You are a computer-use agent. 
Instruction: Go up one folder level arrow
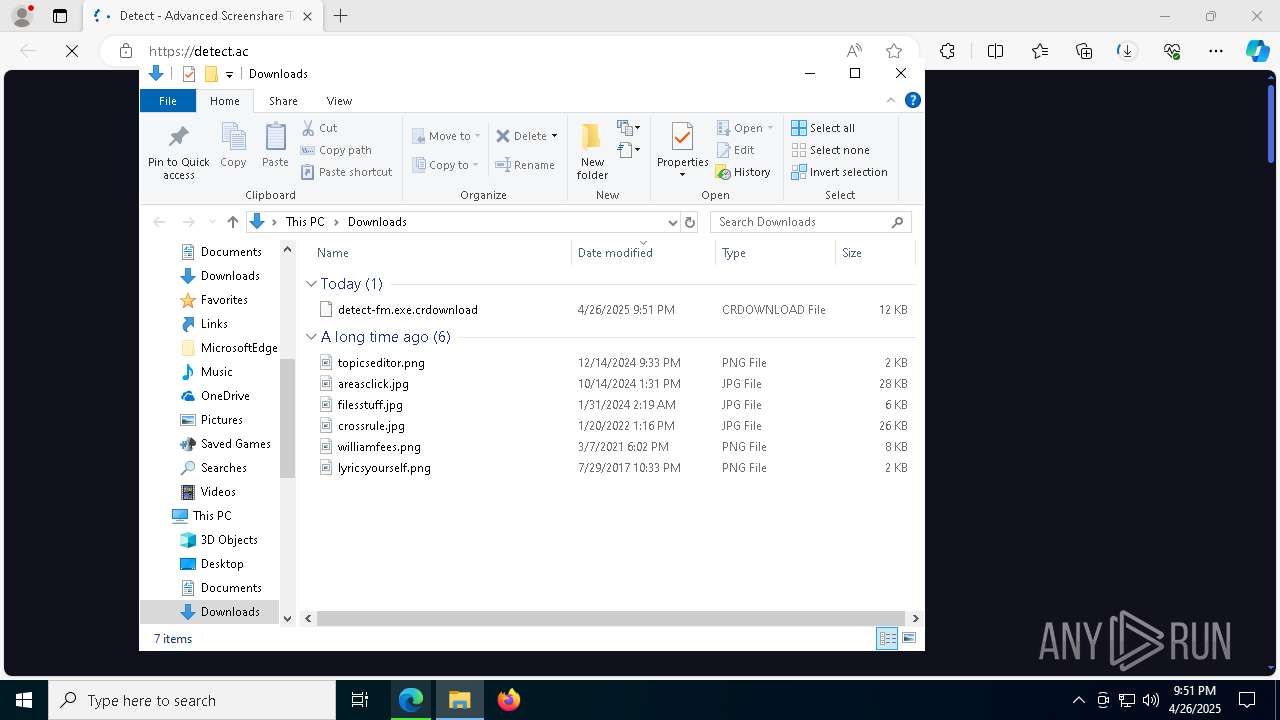232,222
